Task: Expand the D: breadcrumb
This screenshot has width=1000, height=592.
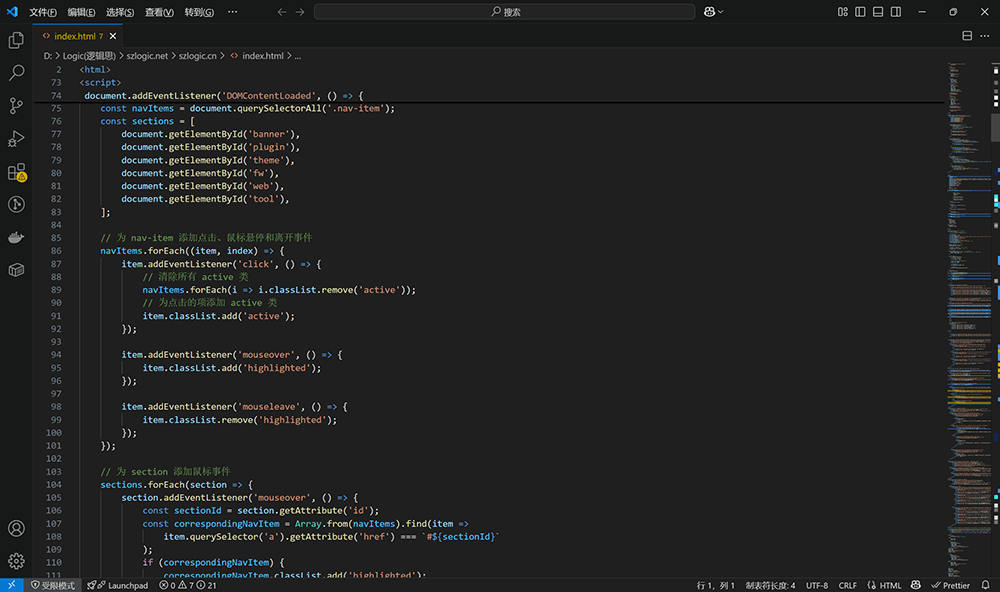Action: 48,56
